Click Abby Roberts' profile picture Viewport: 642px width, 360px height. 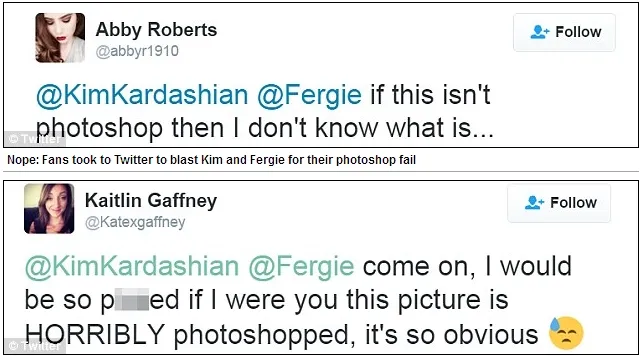click(x=60, y=38)
